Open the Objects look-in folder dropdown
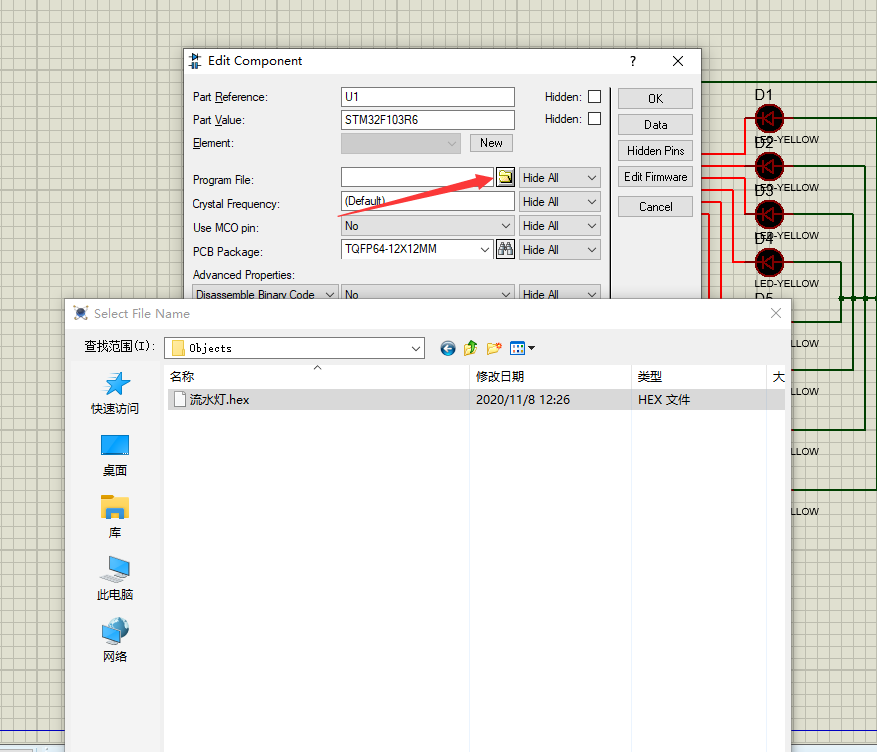877x752 pixels. [x=294, y=348]
